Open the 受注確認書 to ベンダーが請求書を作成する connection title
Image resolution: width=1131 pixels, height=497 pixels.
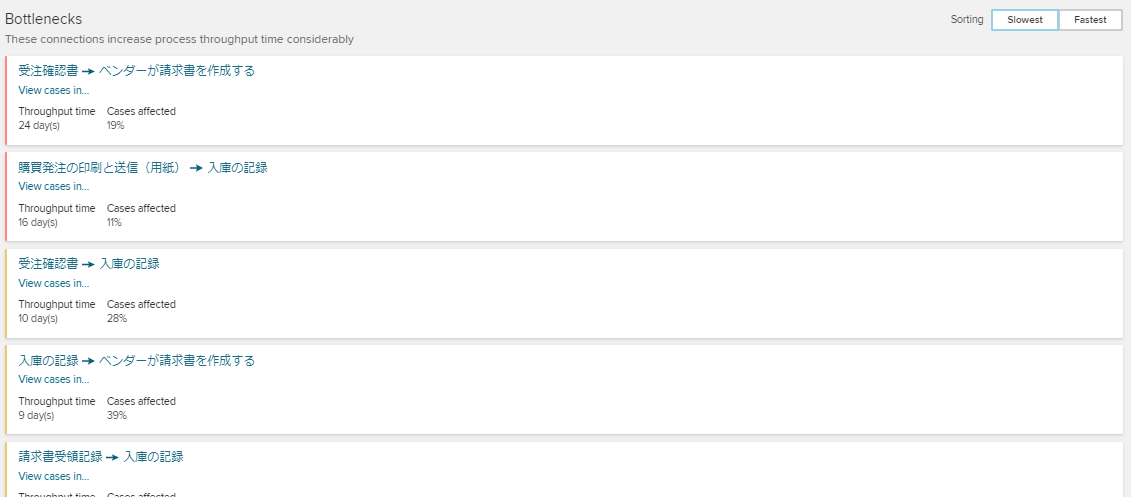[x=136, y=71]
